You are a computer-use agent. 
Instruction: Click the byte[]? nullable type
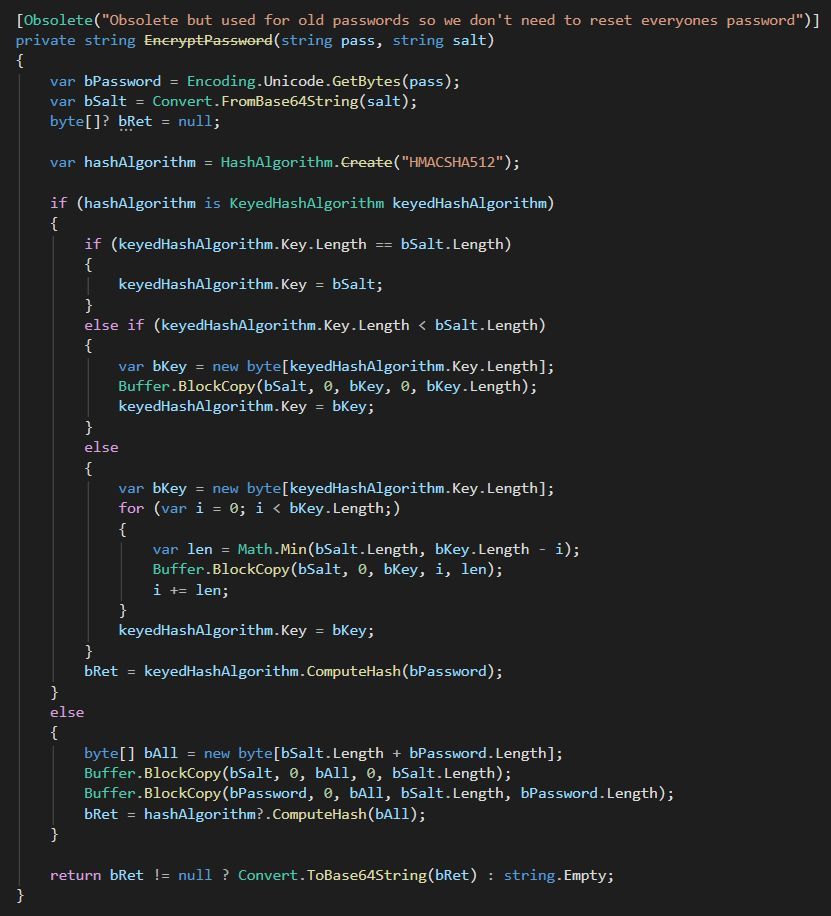click(79, 122)
